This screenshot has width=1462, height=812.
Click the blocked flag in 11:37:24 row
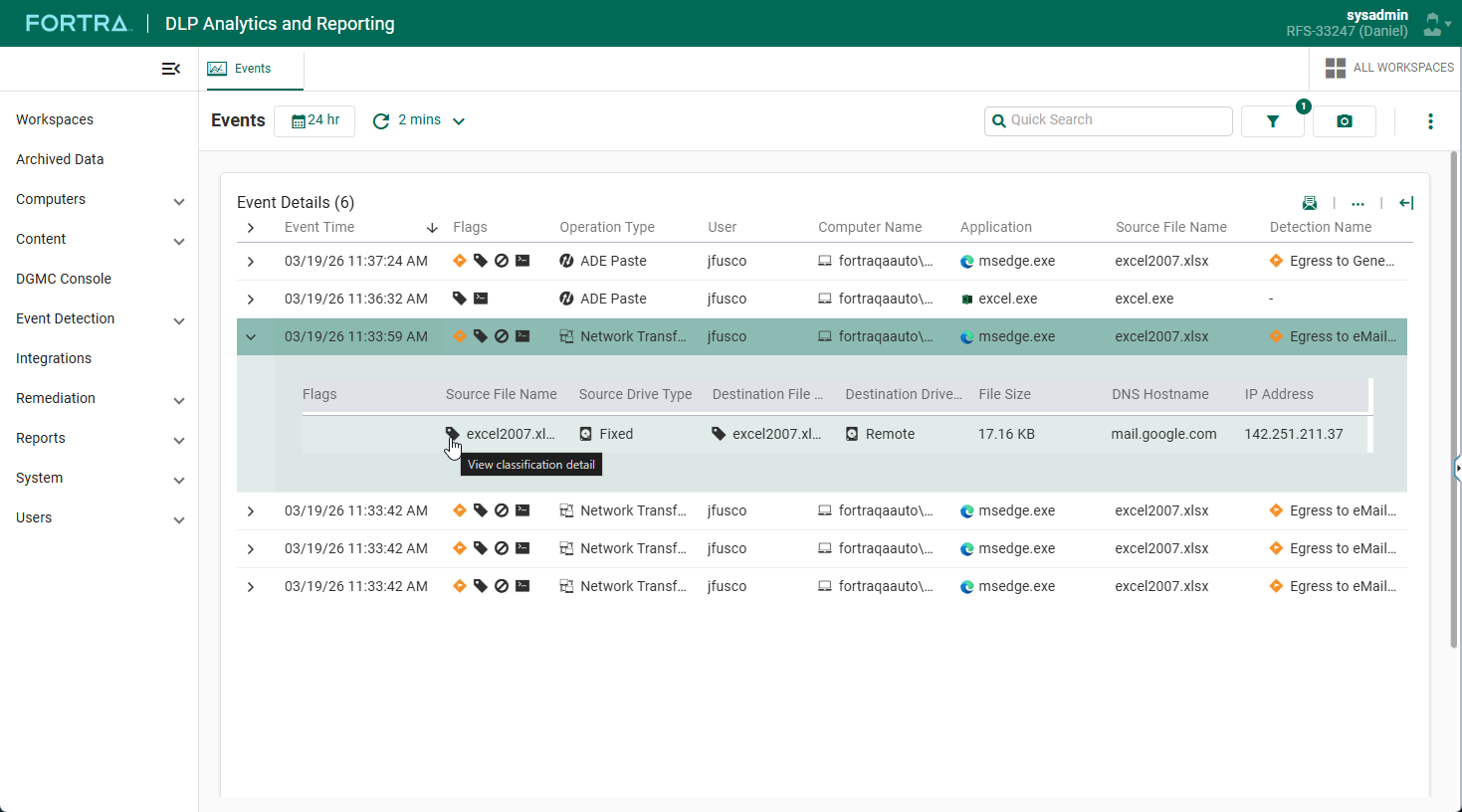[502, 261]
